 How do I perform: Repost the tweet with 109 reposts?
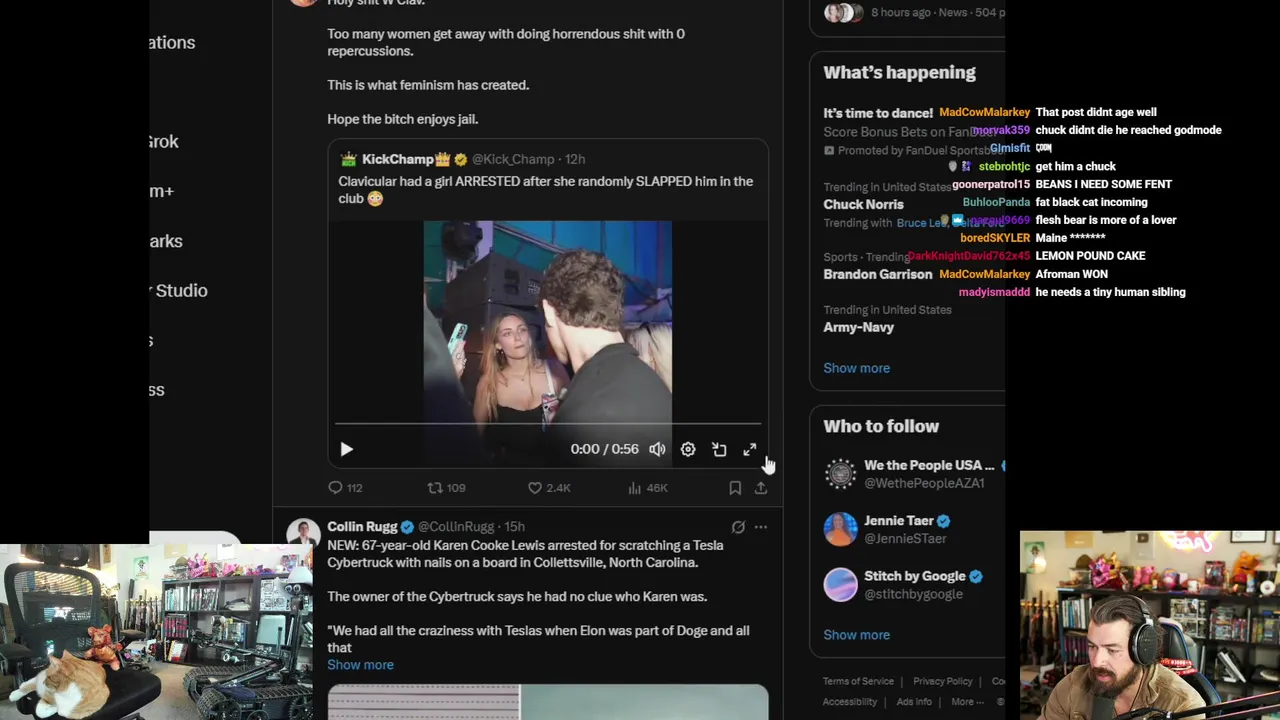[x=446, y=488]
